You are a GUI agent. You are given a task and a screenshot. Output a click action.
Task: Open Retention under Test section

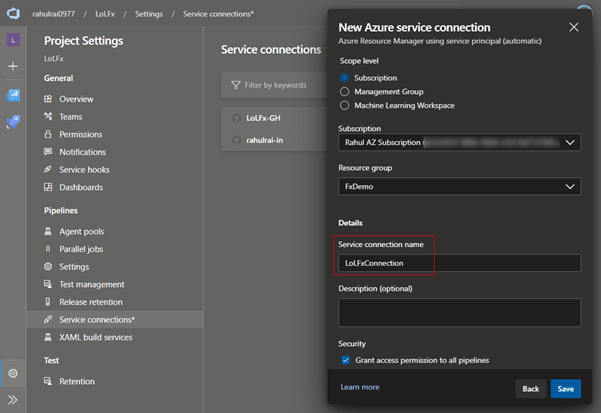pyautogui.click(x=77, y=382)
